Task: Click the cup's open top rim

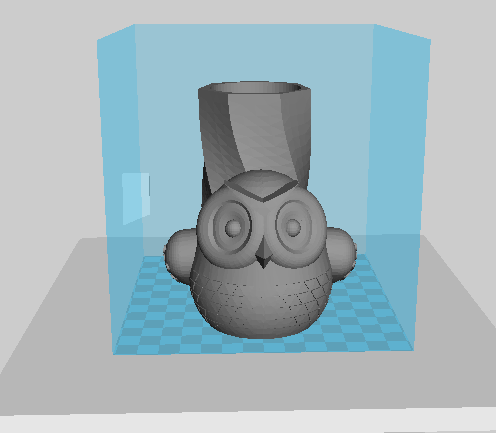Action: point(254,88)
